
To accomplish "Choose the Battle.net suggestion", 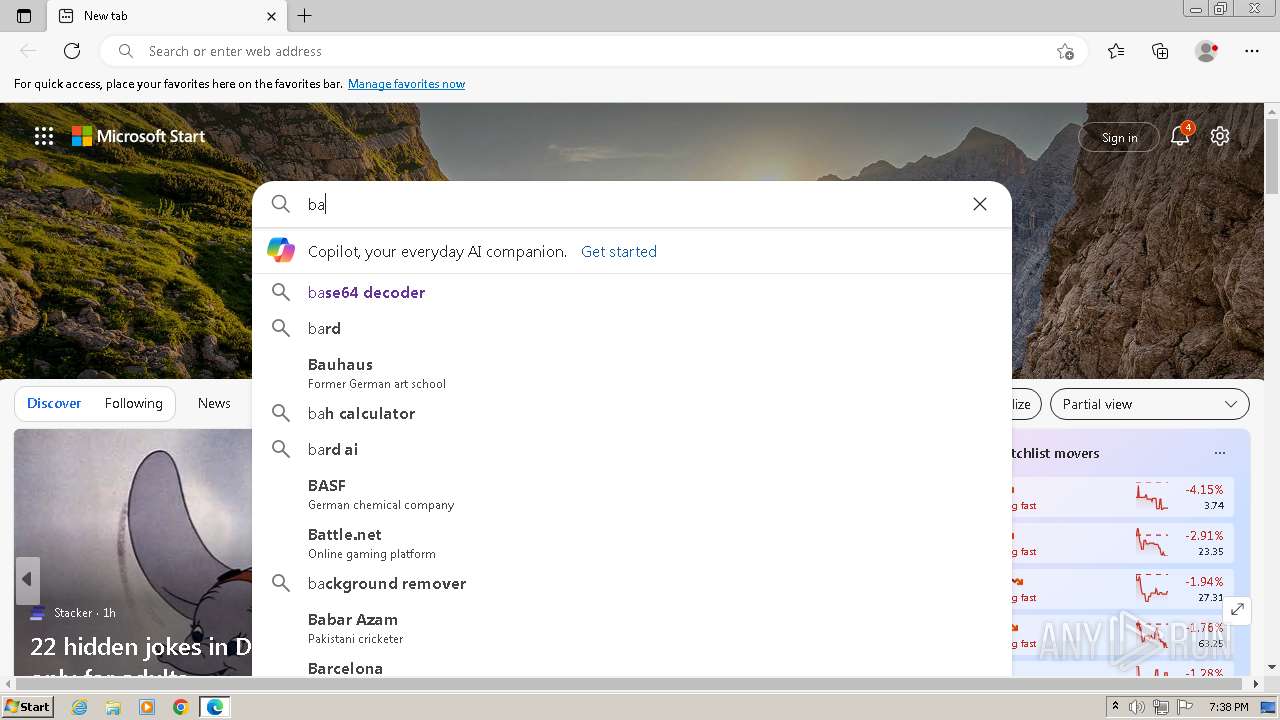I will click(632, 543).
